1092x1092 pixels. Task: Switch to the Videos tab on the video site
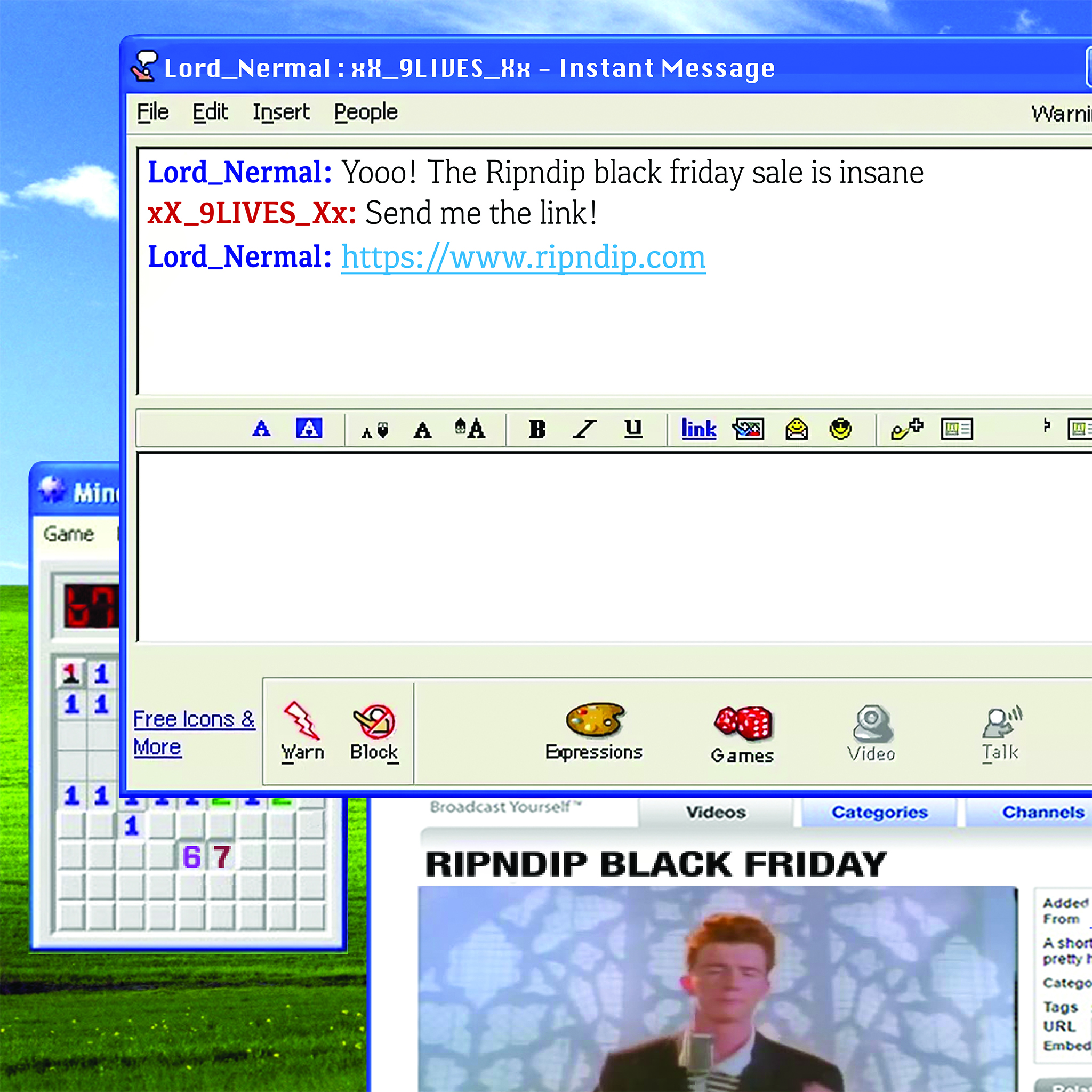(x=716, y=812)
